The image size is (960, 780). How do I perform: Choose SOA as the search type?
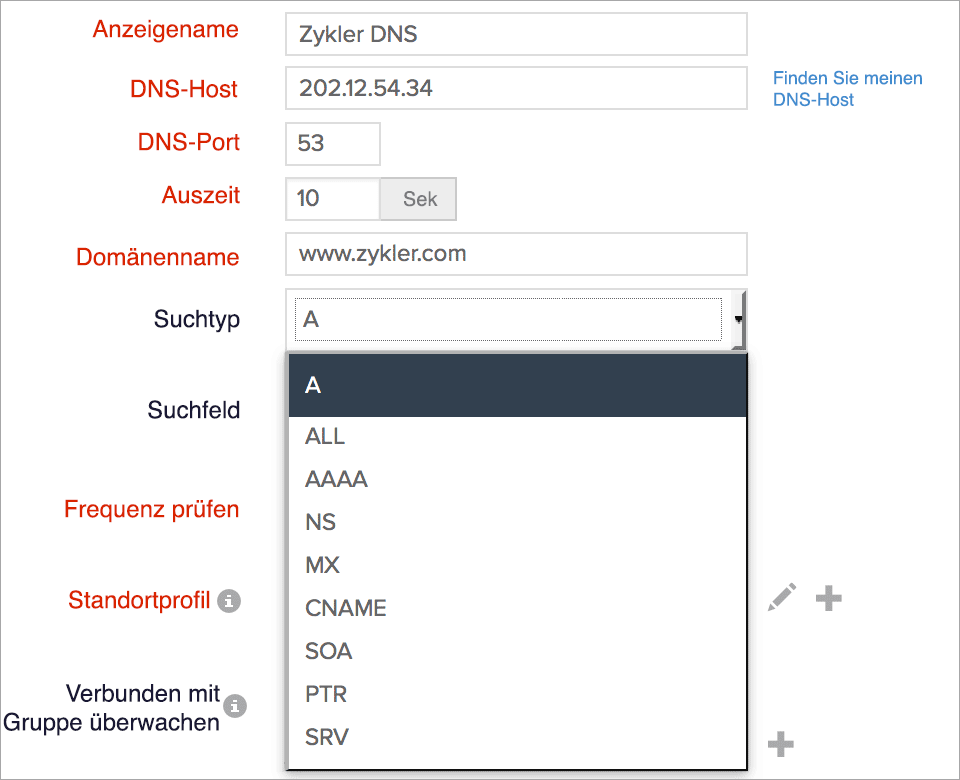(328, 651)
